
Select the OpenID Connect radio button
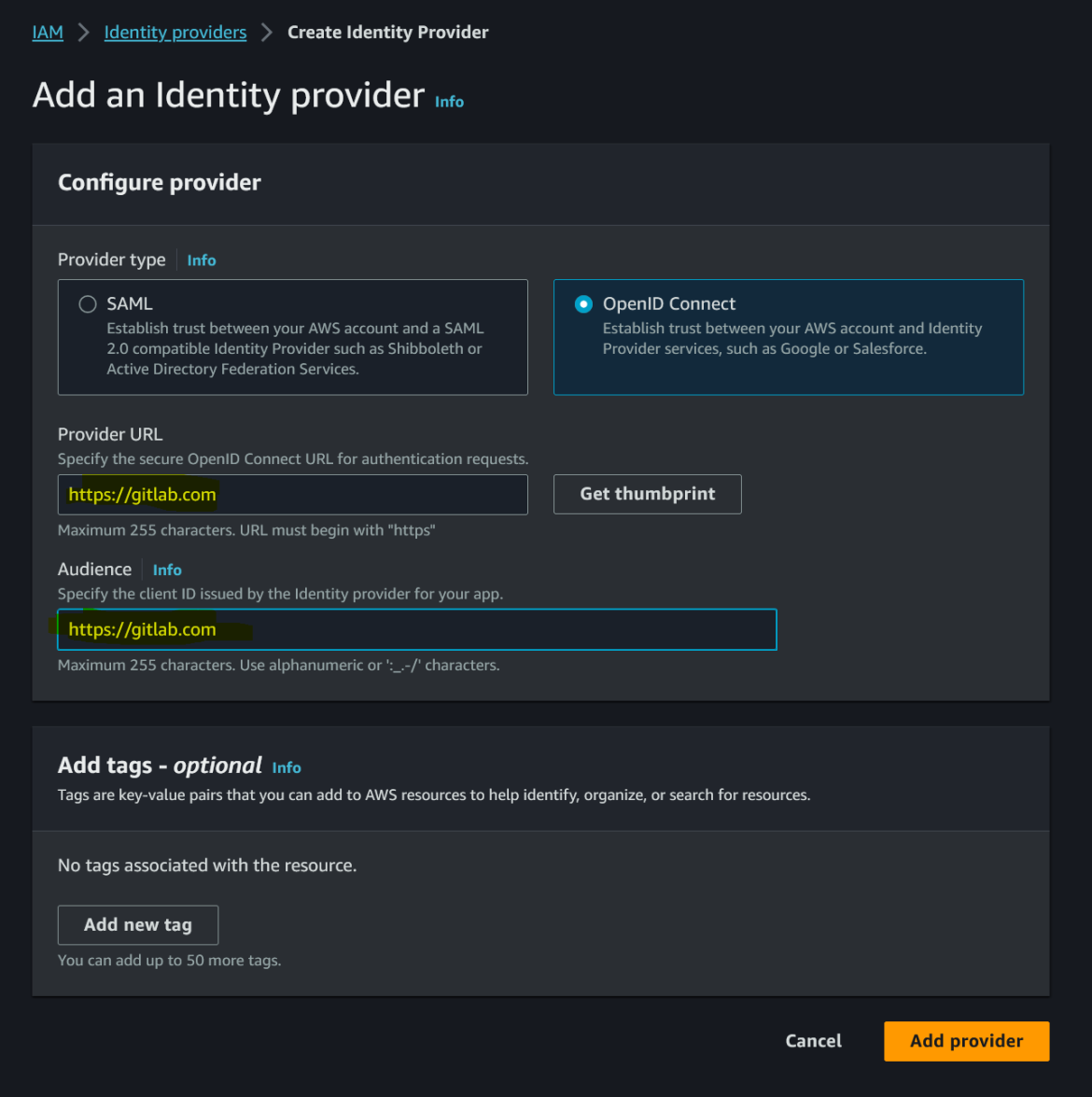583,303
